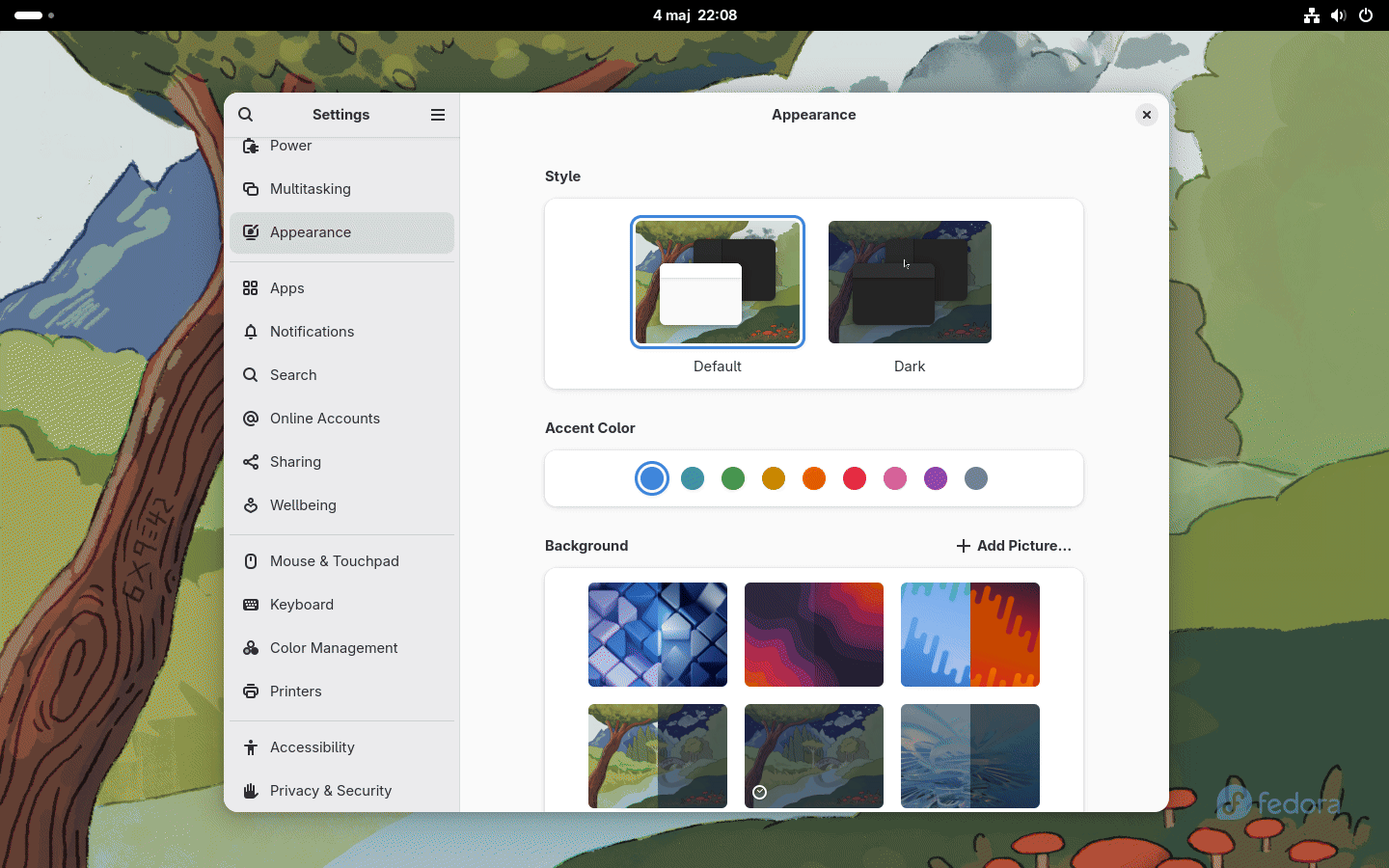Choose the orange accent color
Image resolution: width=1389 pixels, height=868 pixels.
click(814, 478)
